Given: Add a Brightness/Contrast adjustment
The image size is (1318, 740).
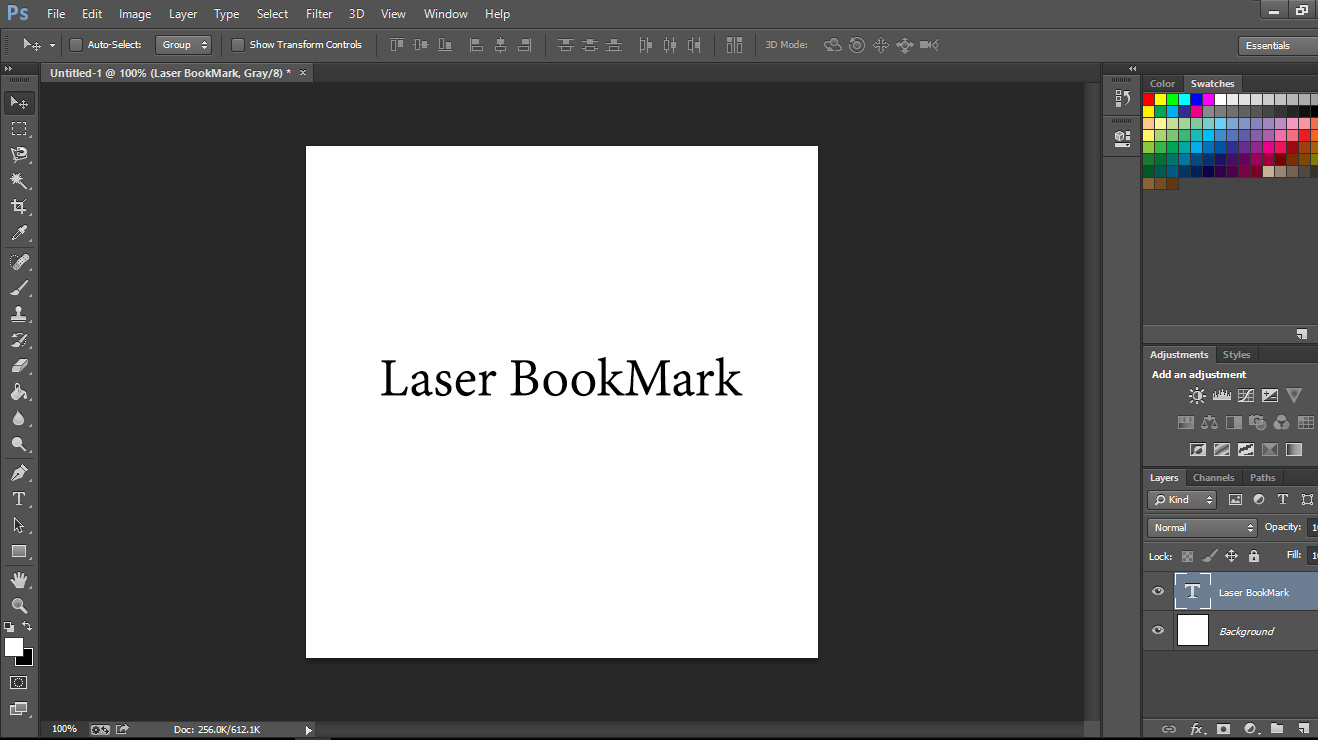Looking at the screenshot, I should (x=1197, y=396).
